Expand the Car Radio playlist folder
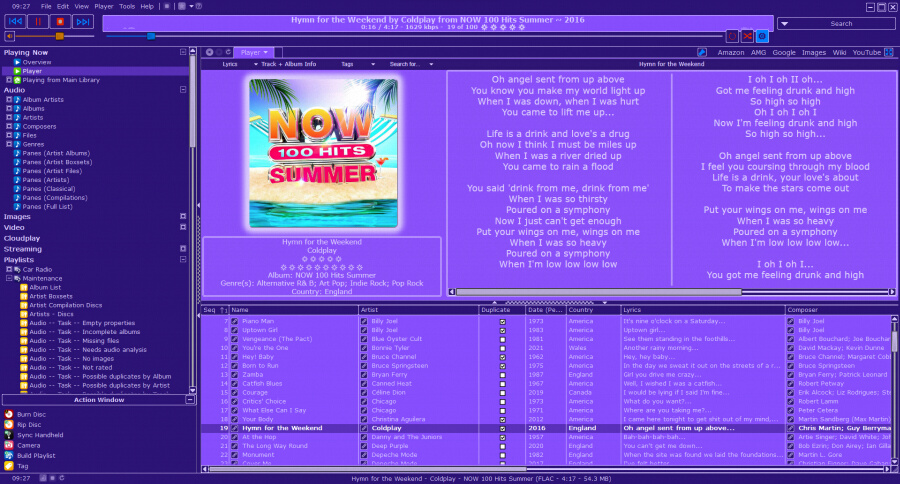This screenshot has width=900, height=484. (x=9, y=269)
